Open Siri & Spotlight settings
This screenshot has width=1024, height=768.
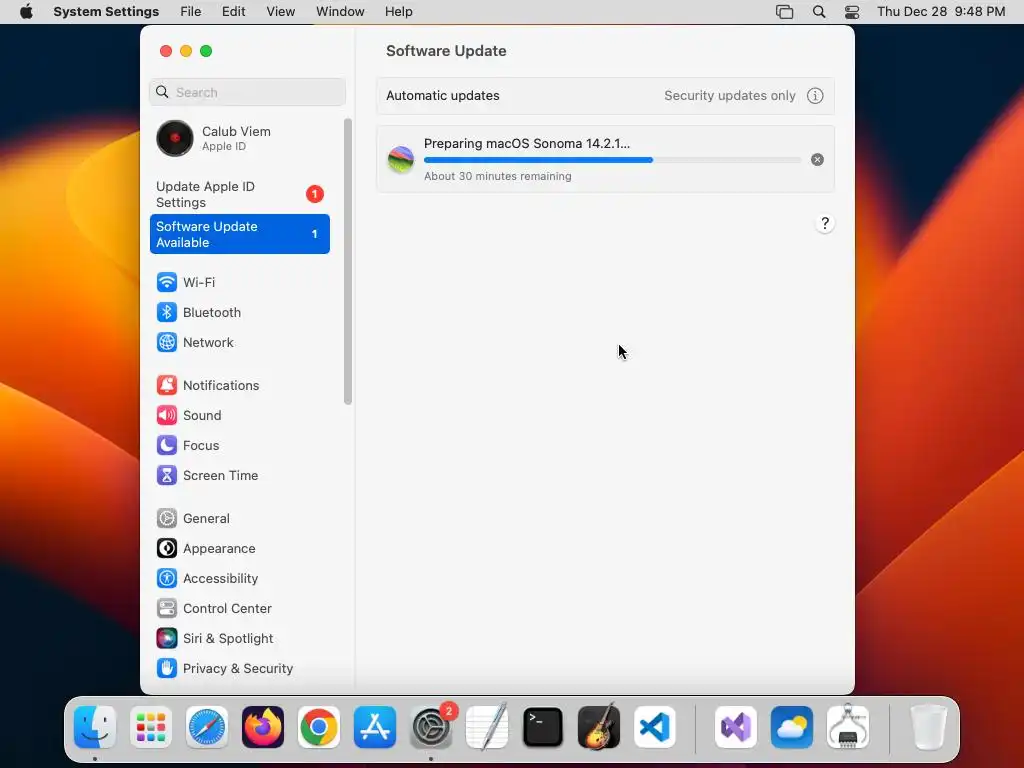[239, 639]
